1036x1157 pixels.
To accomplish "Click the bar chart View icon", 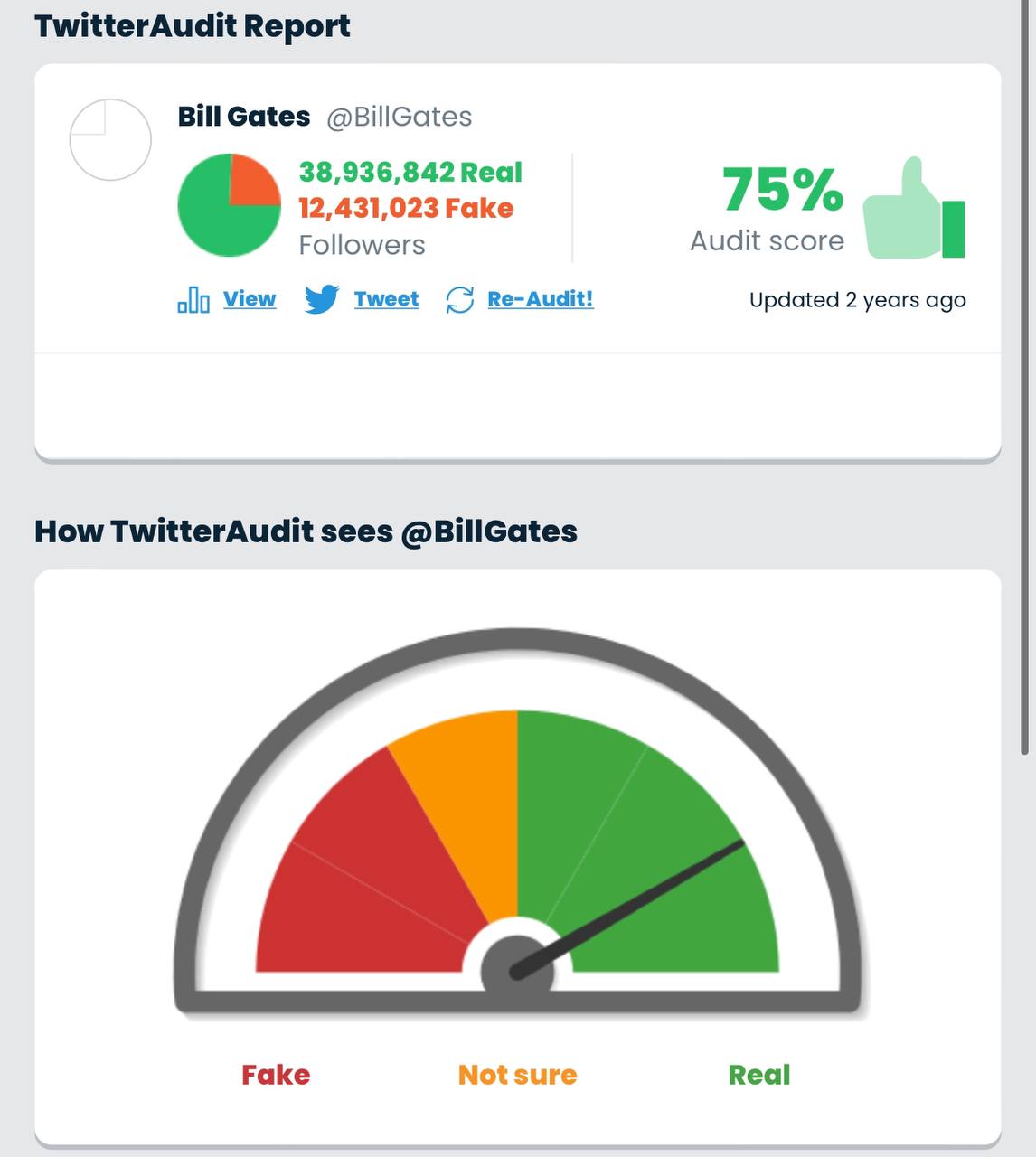I will point(193,299).
